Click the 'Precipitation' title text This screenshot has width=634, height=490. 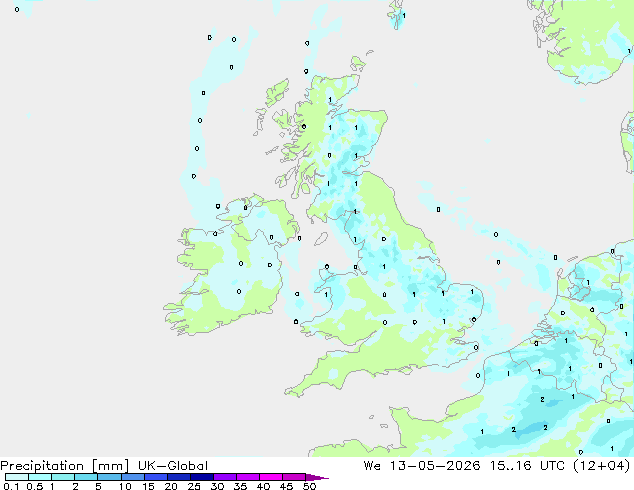42,466
